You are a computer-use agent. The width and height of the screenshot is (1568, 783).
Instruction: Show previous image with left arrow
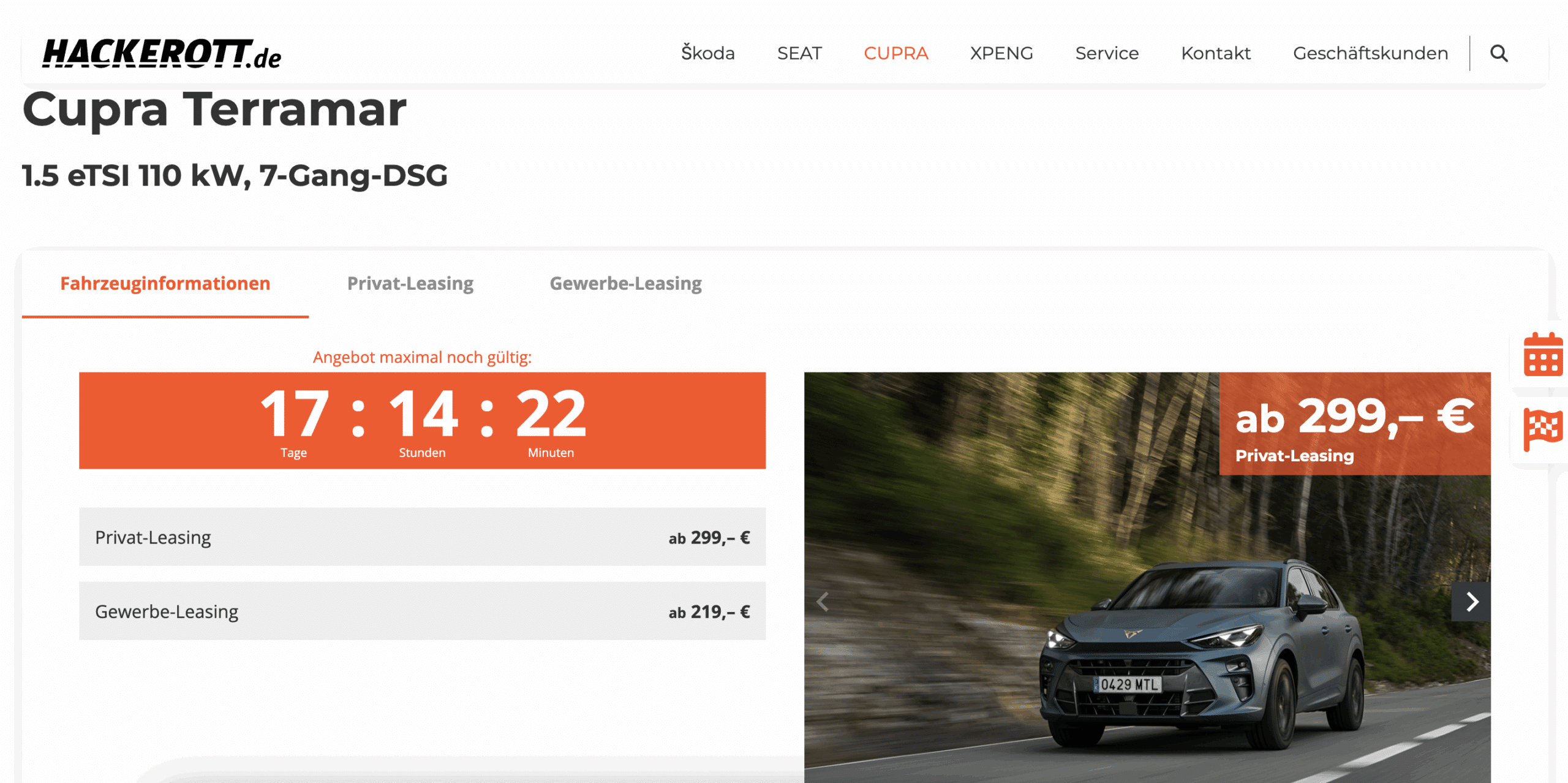823,602
